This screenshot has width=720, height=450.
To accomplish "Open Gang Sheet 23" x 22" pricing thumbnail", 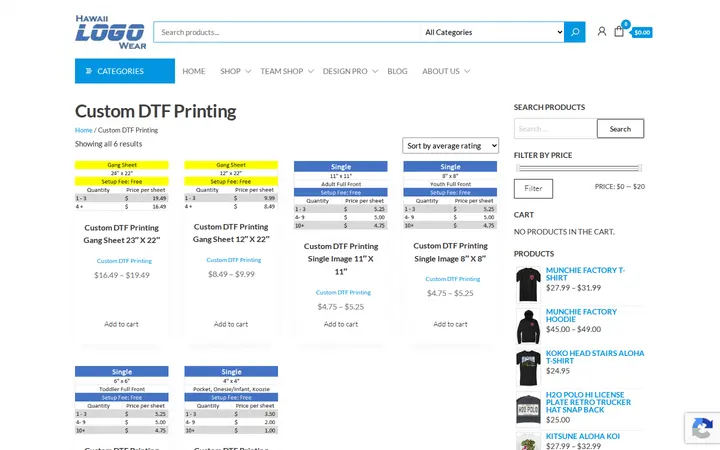I will click(122, 186).
